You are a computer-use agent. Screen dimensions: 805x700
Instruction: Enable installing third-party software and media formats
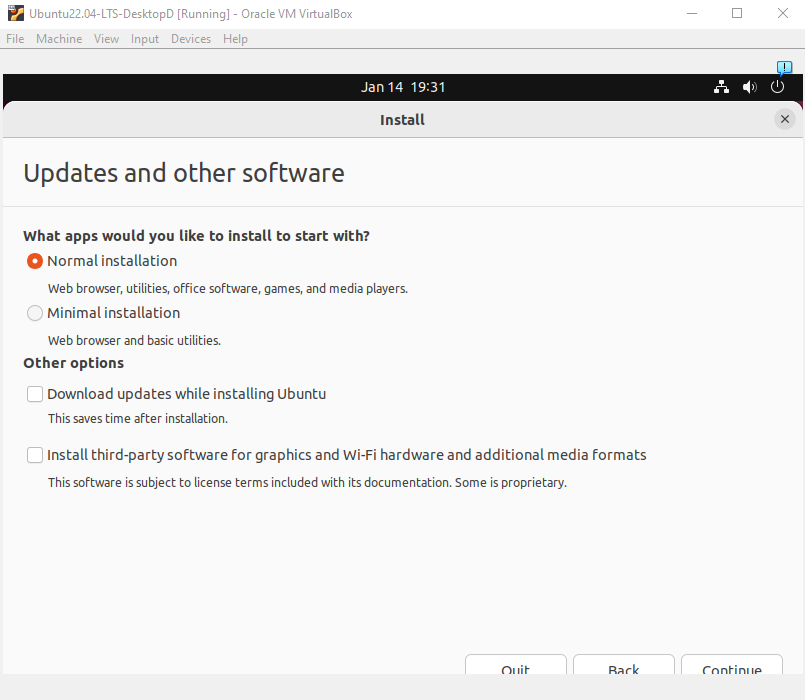click(x=35, y=455)
